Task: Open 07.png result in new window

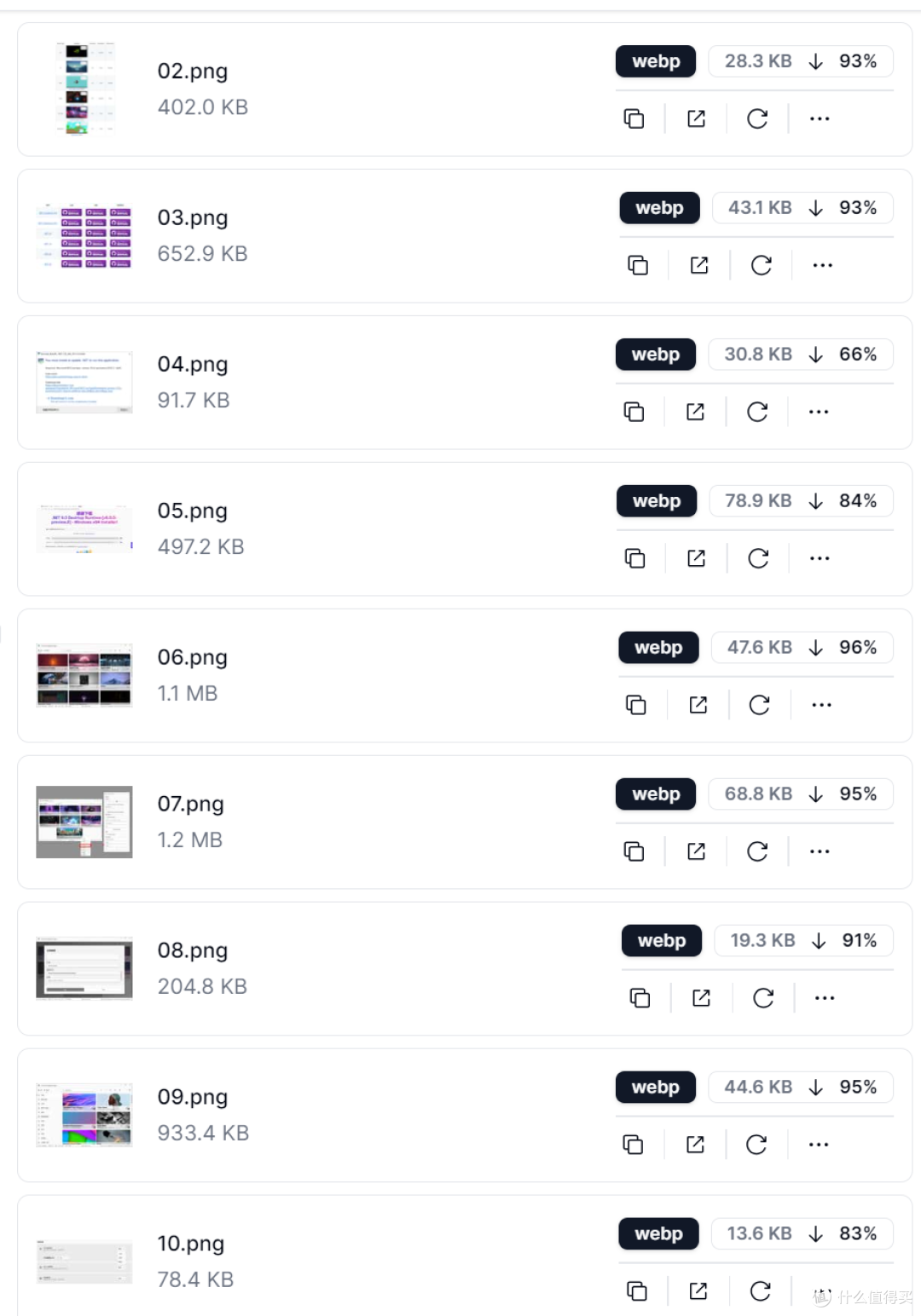Action: 696,851
